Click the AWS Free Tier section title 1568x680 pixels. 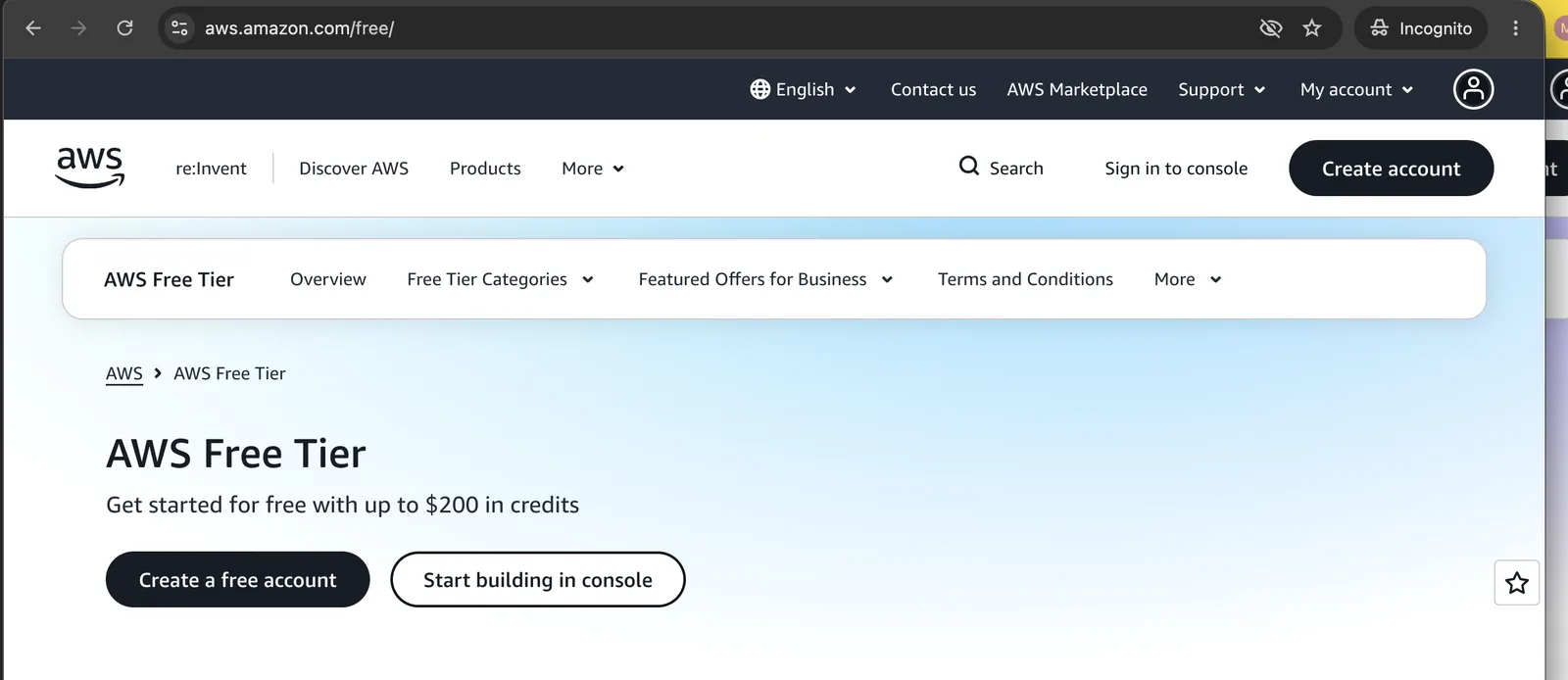click(x=169, y=279)
